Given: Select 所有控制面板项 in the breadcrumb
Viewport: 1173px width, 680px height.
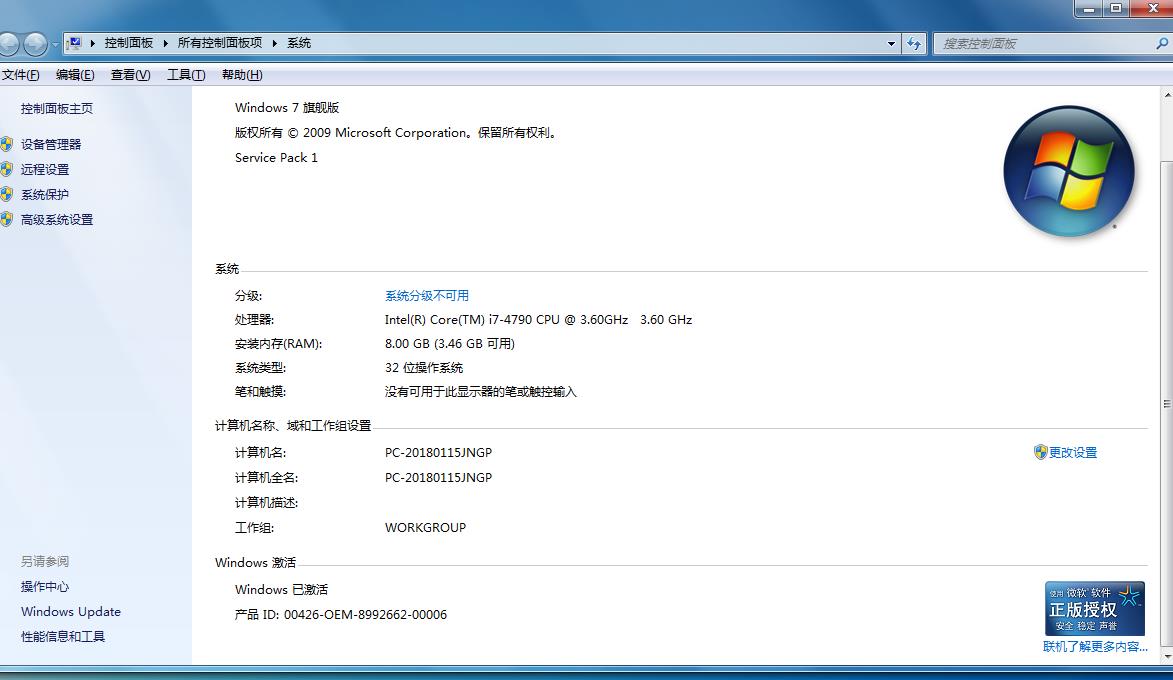Looking at the screenshot, I should pyautogui.click(x=220, y=43).
